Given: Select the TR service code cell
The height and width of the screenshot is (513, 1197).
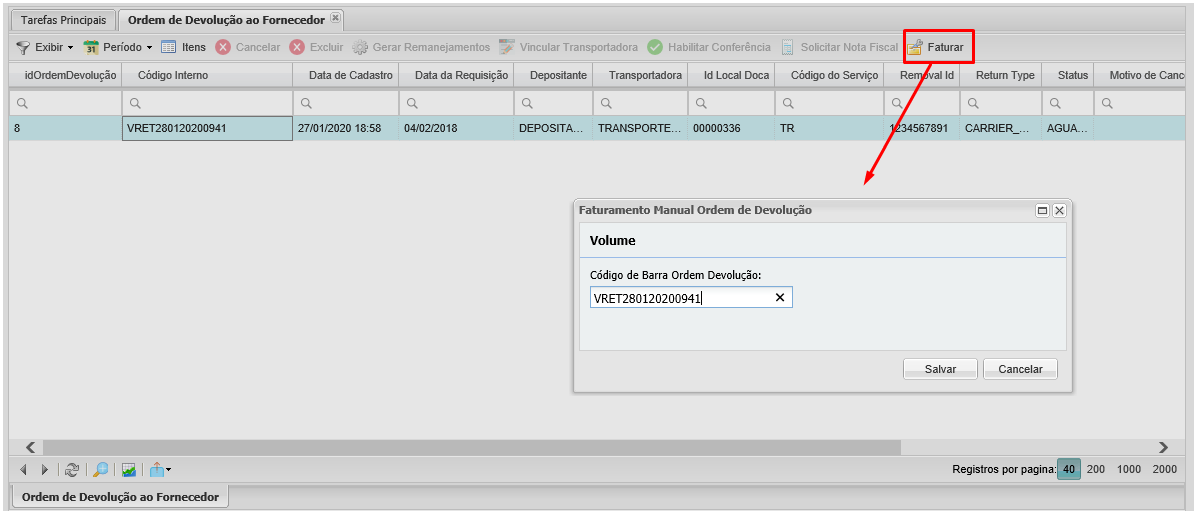Looking at the screenshot, I should (x=829, y=129).
